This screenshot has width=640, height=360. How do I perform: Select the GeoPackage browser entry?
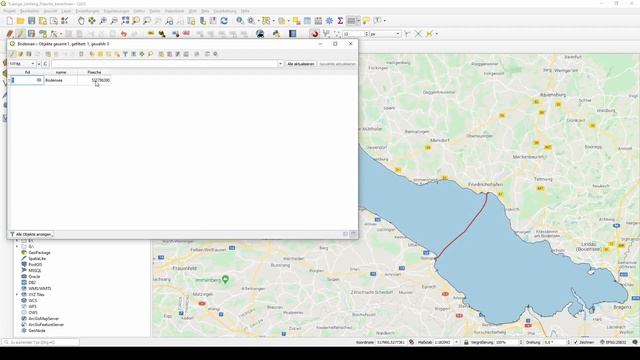coord(39,253)
